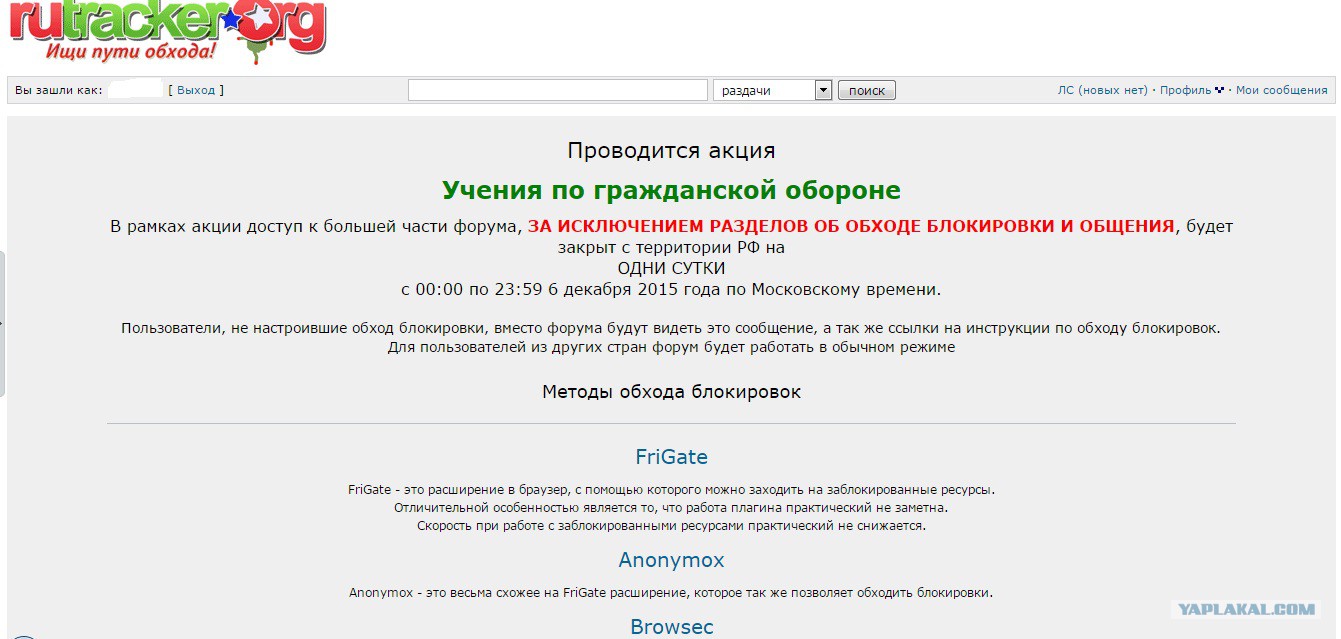Open Мои сообщения link

1282,90
